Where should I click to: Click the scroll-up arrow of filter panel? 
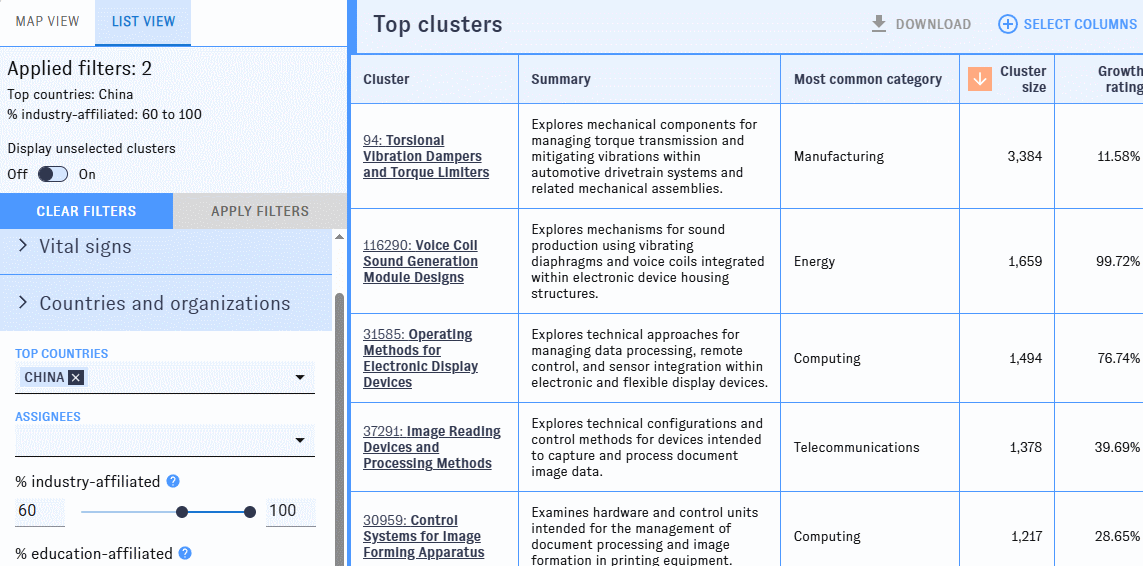pos(338,236)
